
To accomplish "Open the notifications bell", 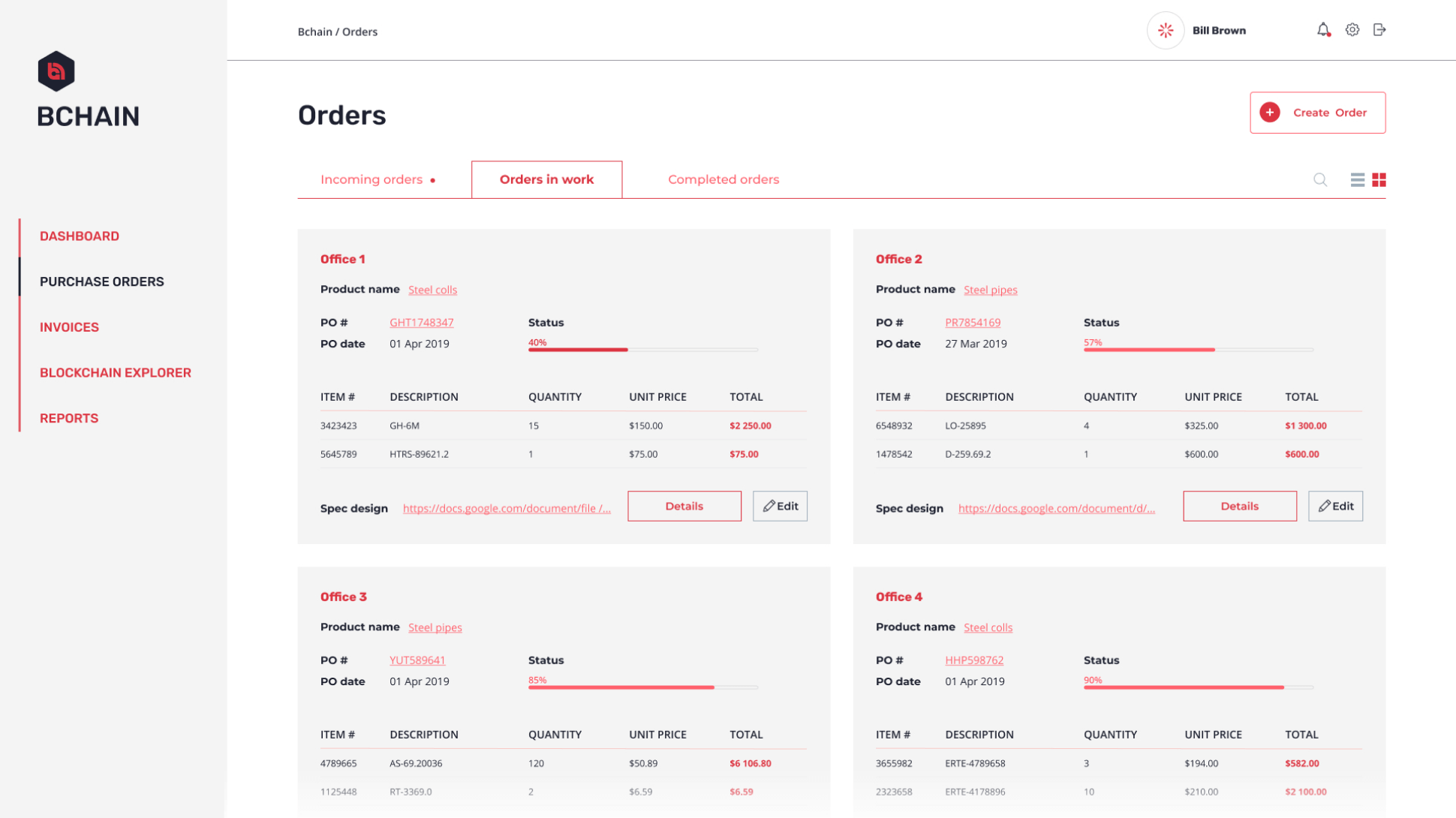I will (x=1322, y=30).
